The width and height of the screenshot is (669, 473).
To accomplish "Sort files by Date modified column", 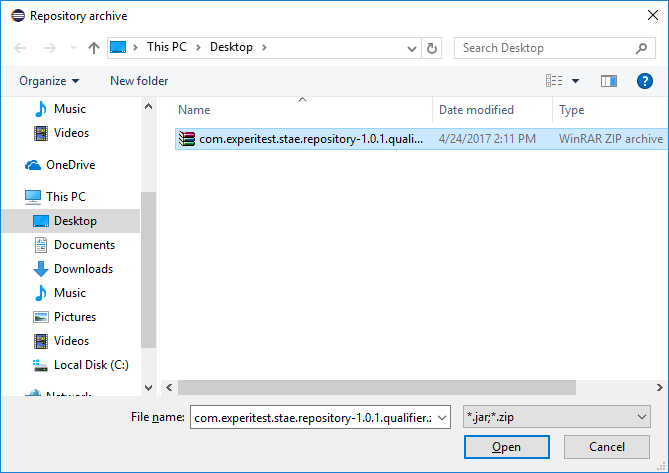I will 476,110.
